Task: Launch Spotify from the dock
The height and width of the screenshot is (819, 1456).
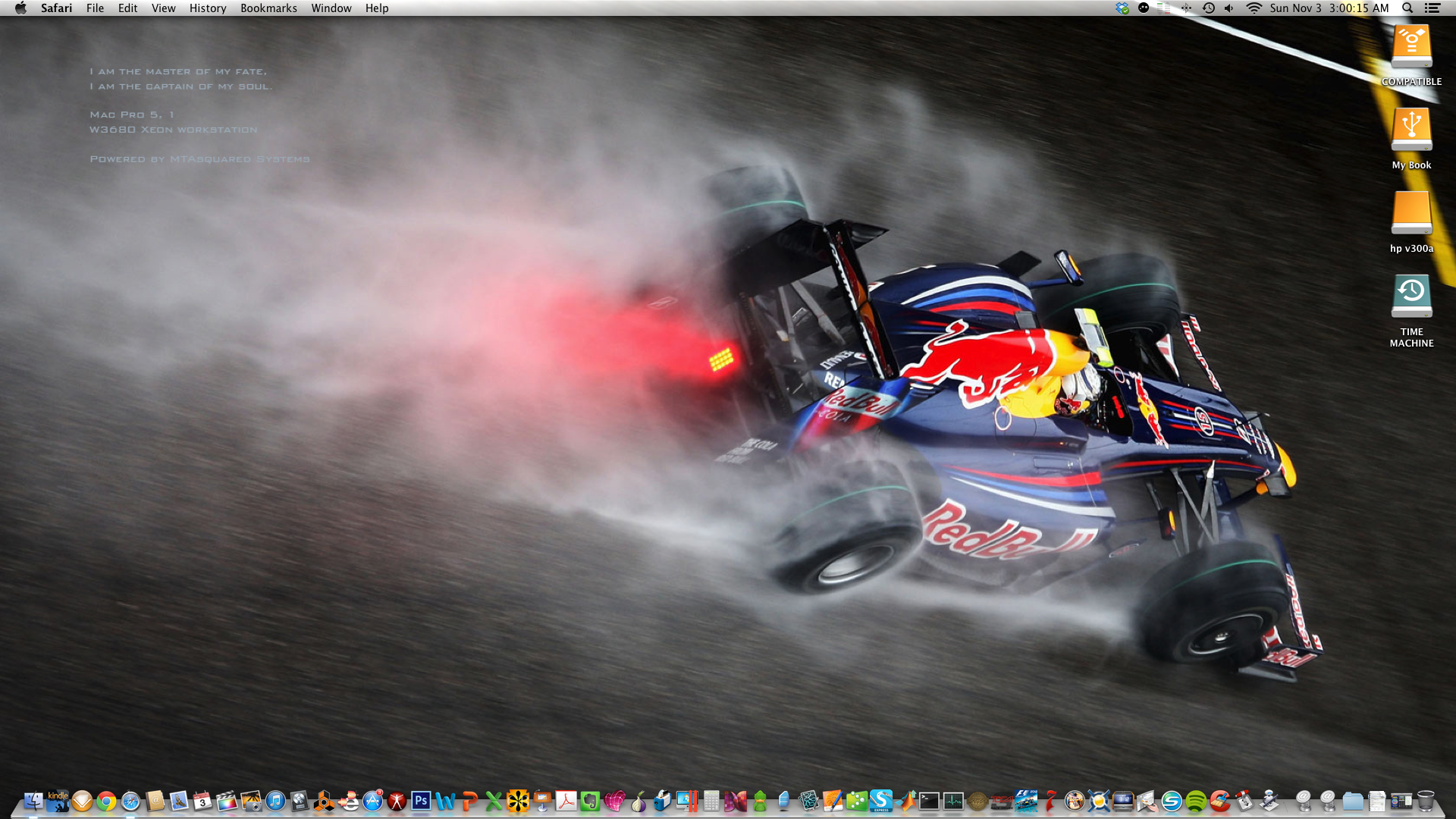Action: 1196,801
